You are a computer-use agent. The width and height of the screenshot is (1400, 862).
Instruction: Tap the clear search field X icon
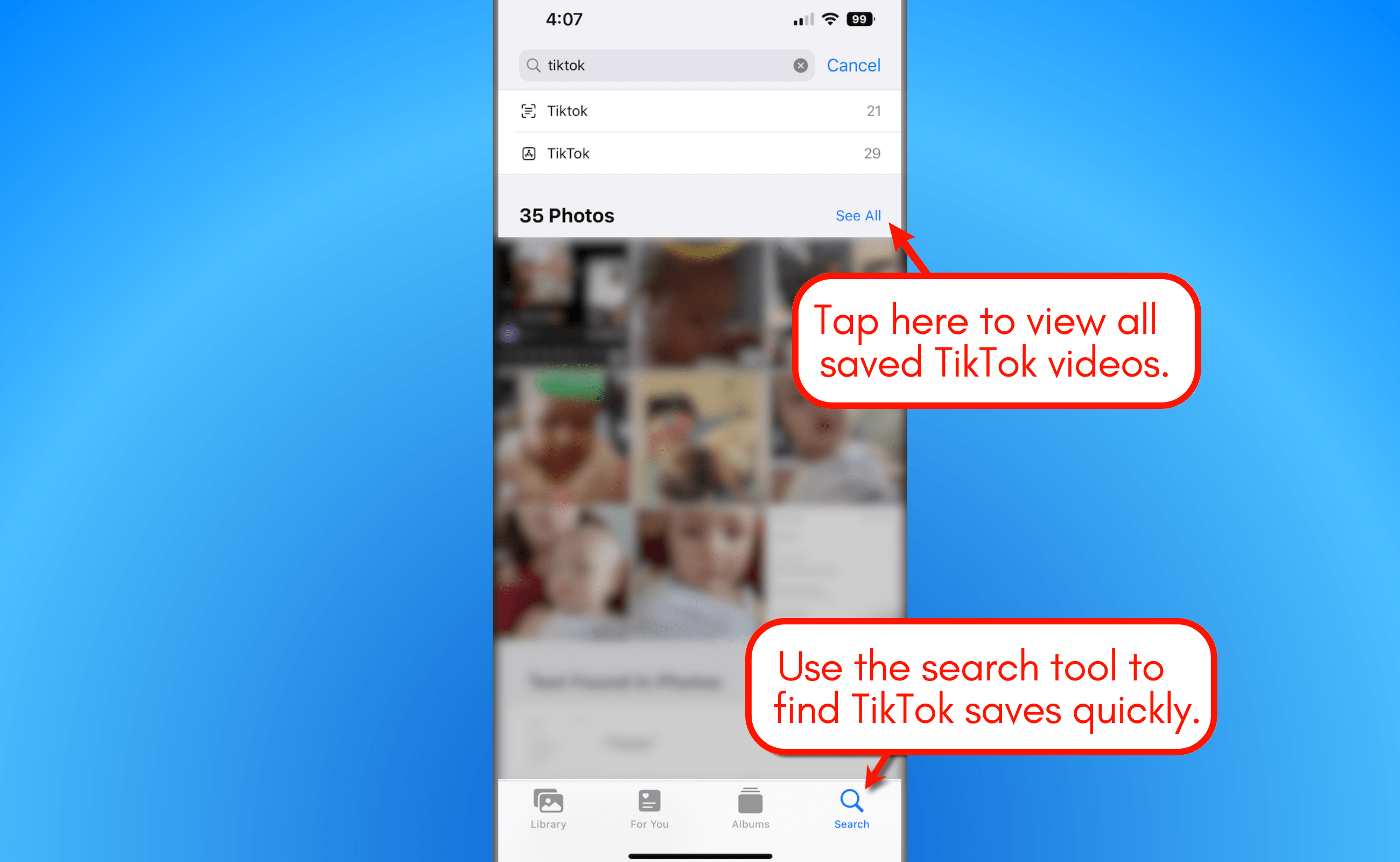(x=800, y=65)
